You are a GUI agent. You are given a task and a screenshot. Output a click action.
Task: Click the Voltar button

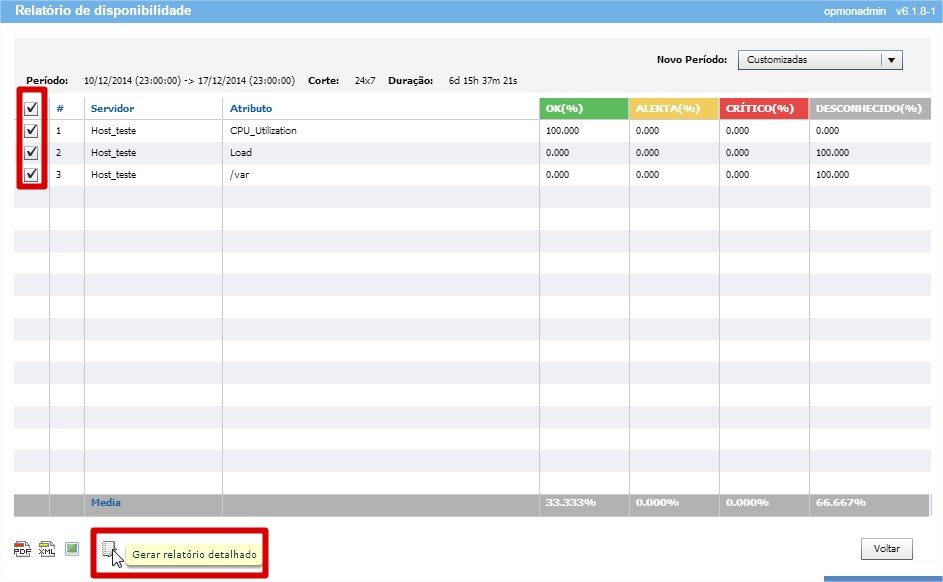click(886, 548)
